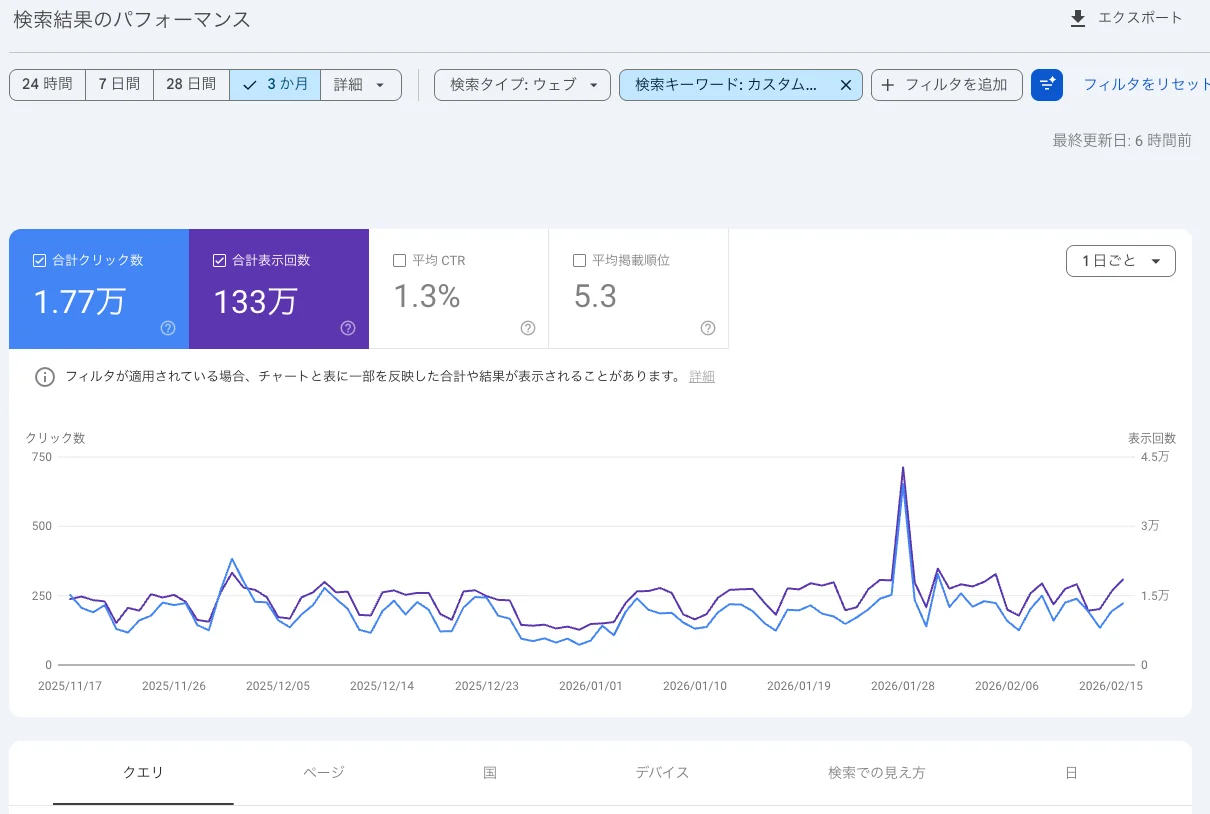Uncheck the 合計クリック数 metric
The width and height of the screenshot is (1210, 814).
pos(40,260)
